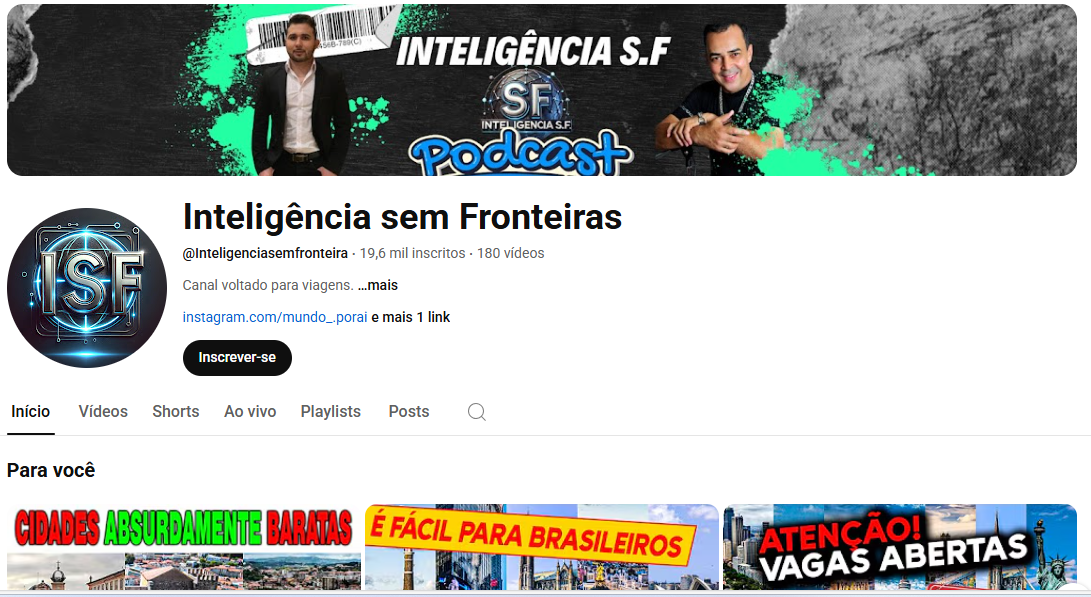Select the Ao vivo tab
This screenshot has height=597, width=1091.
(250, 412)
